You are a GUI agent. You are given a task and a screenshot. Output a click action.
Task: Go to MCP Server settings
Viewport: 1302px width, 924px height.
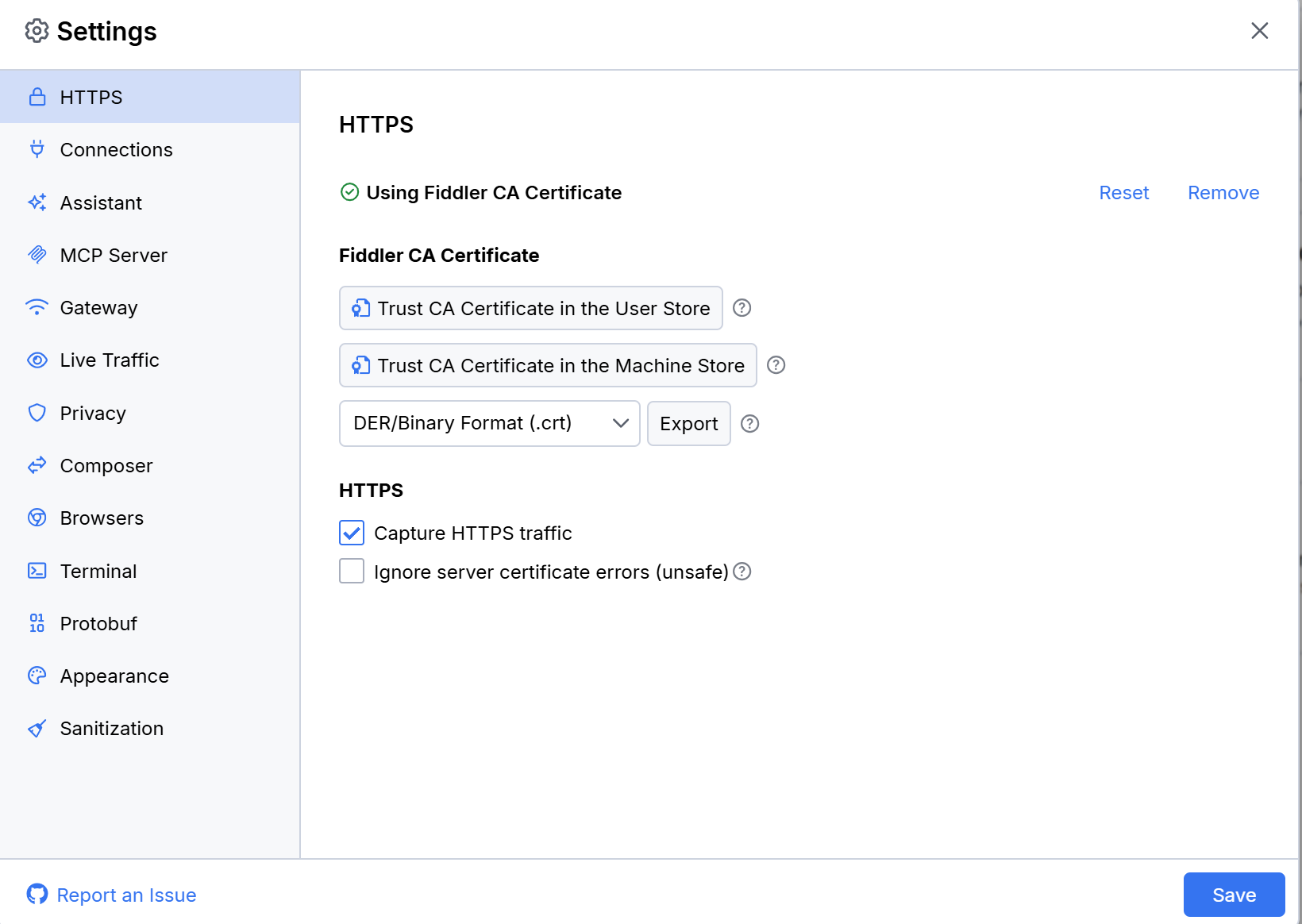point(150,255)
